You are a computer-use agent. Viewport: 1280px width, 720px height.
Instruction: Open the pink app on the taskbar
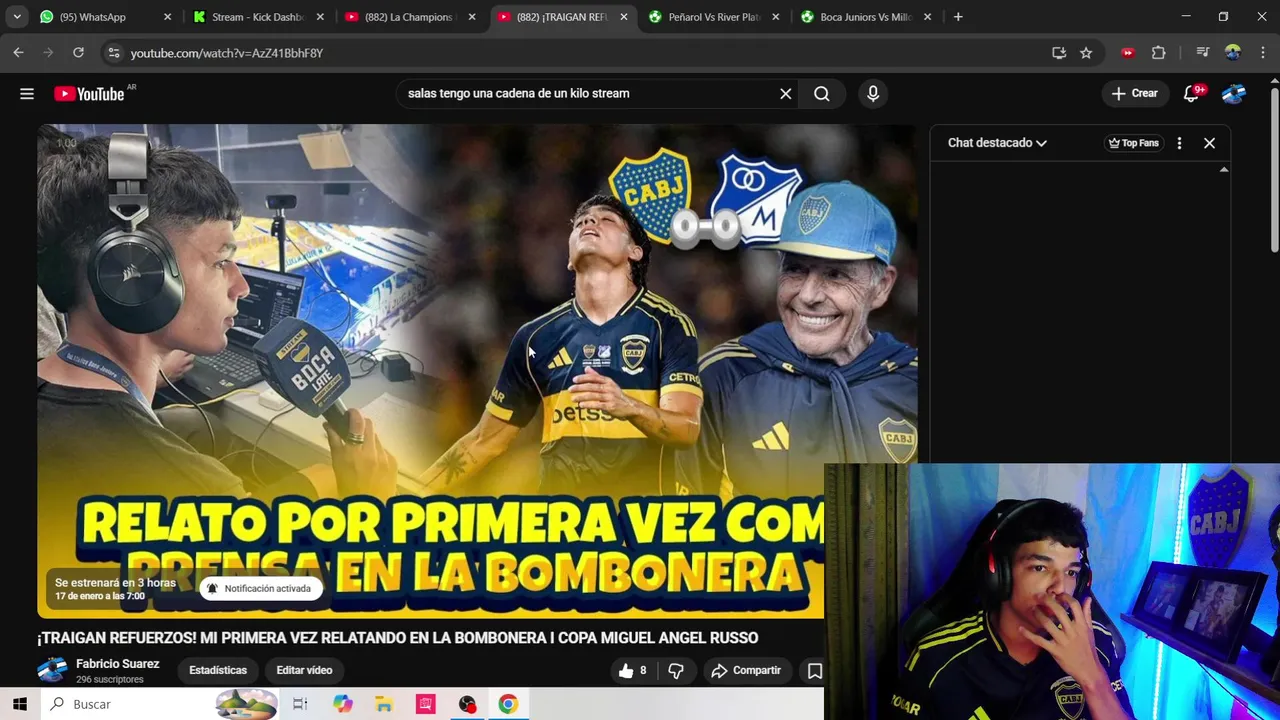pyautogui.click(x=426, y=705)
